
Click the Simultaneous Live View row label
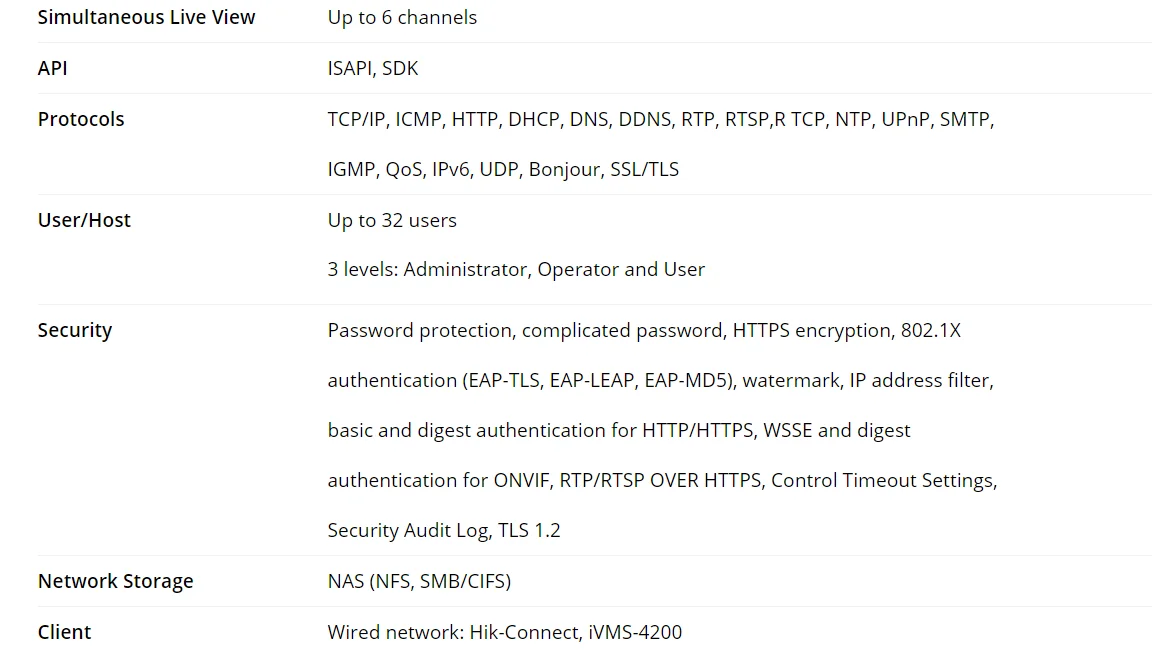[146, 17]
